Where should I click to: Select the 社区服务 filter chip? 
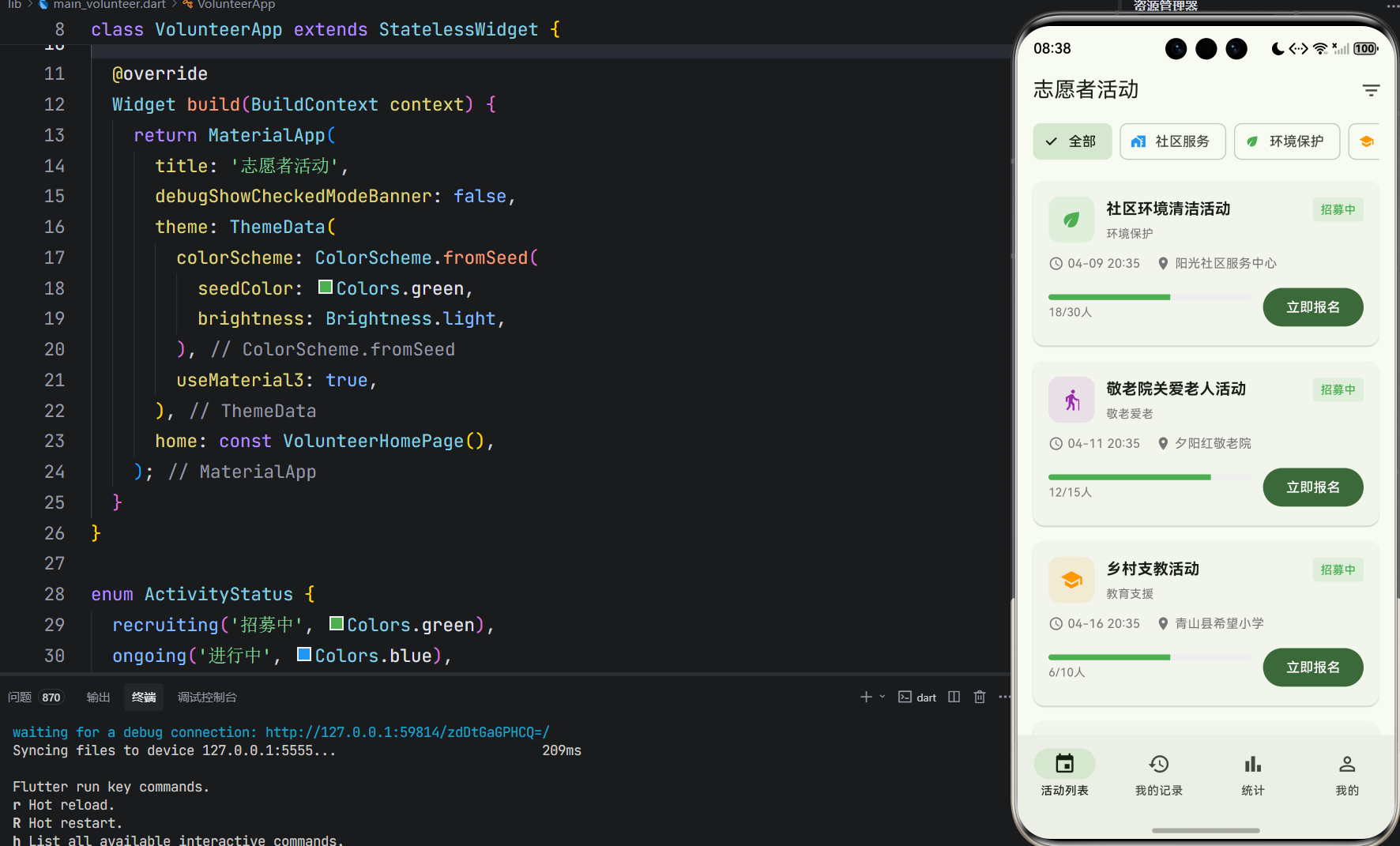[1172, 141]
